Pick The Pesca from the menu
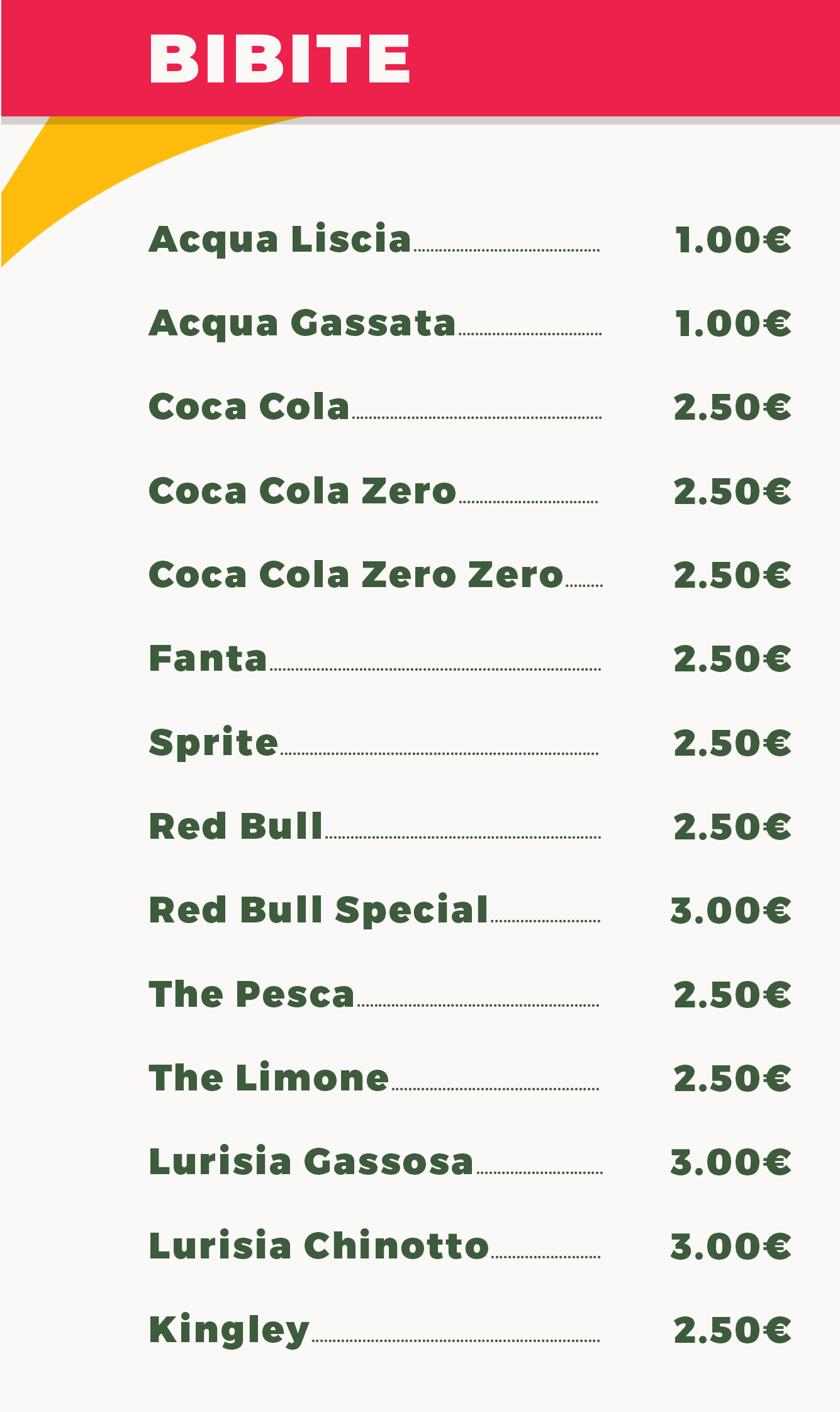The width and height of the screenshot is (840, 1412). coord(252,994)
